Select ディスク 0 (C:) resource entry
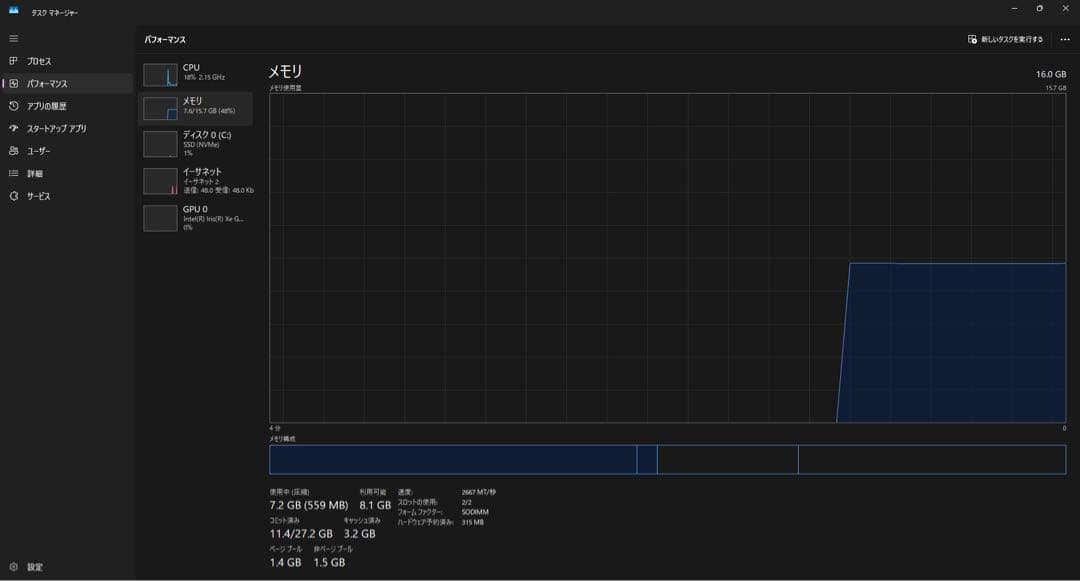Screen dimensions: 1080x581 pos(196,143)
